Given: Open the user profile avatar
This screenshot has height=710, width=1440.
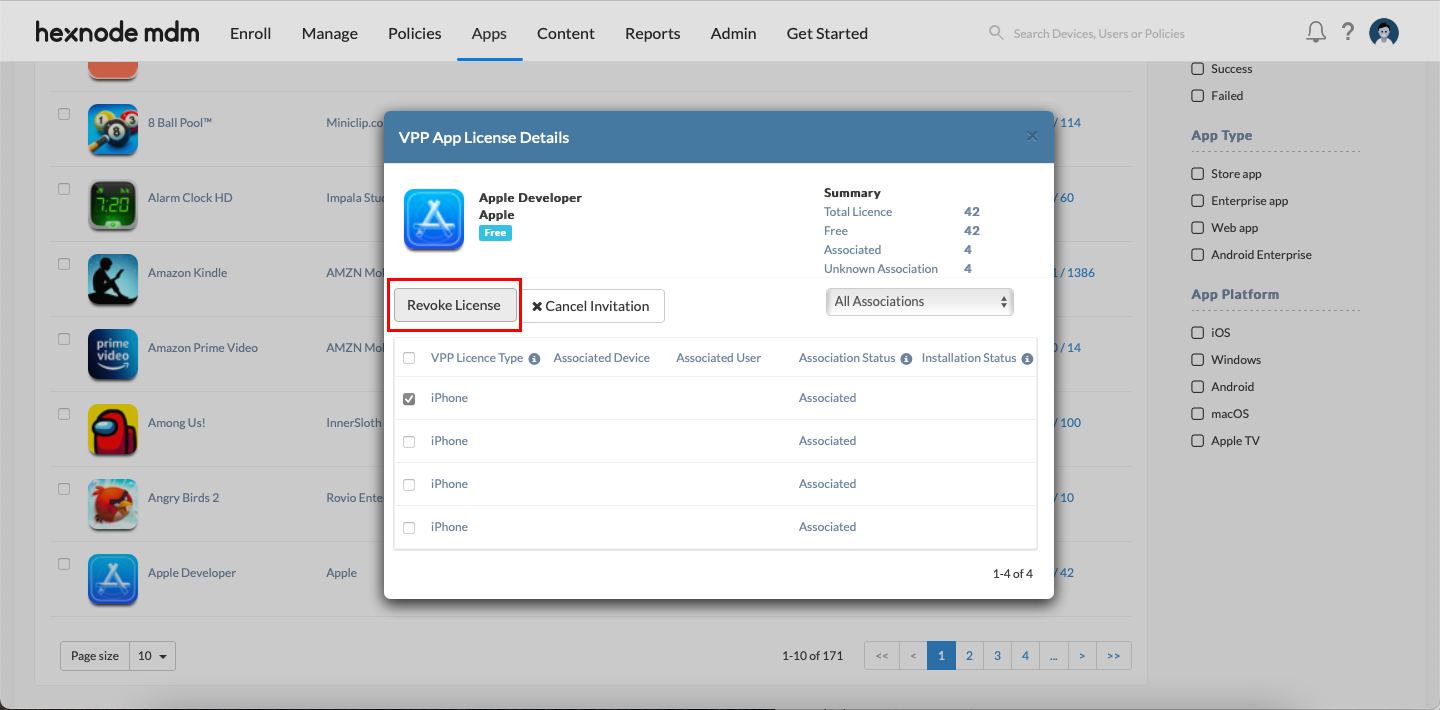Looking at the screenshot, I should (1384, 32).
